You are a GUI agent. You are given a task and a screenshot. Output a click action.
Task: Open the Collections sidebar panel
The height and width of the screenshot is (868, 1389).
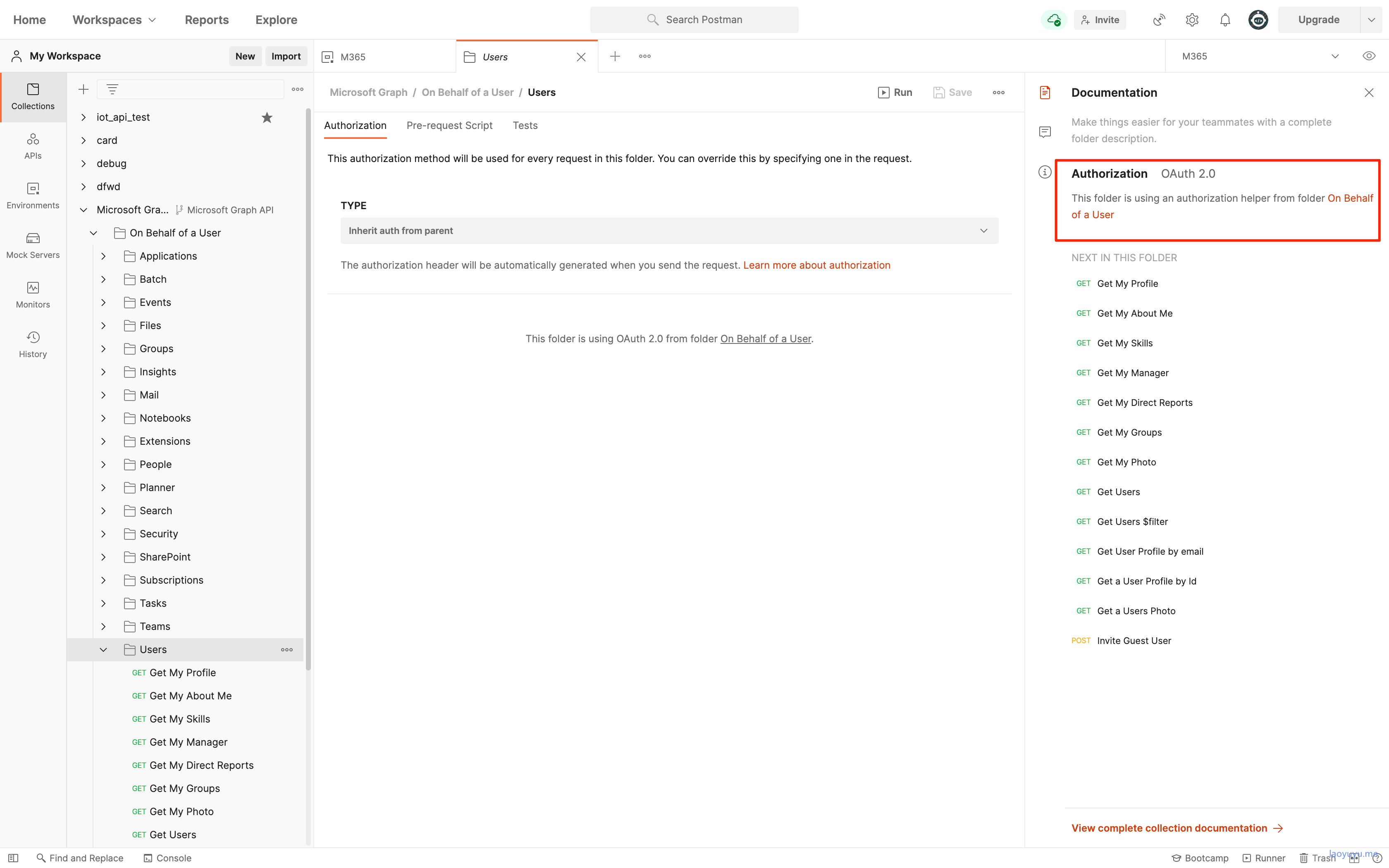click(x=33, y=97)
